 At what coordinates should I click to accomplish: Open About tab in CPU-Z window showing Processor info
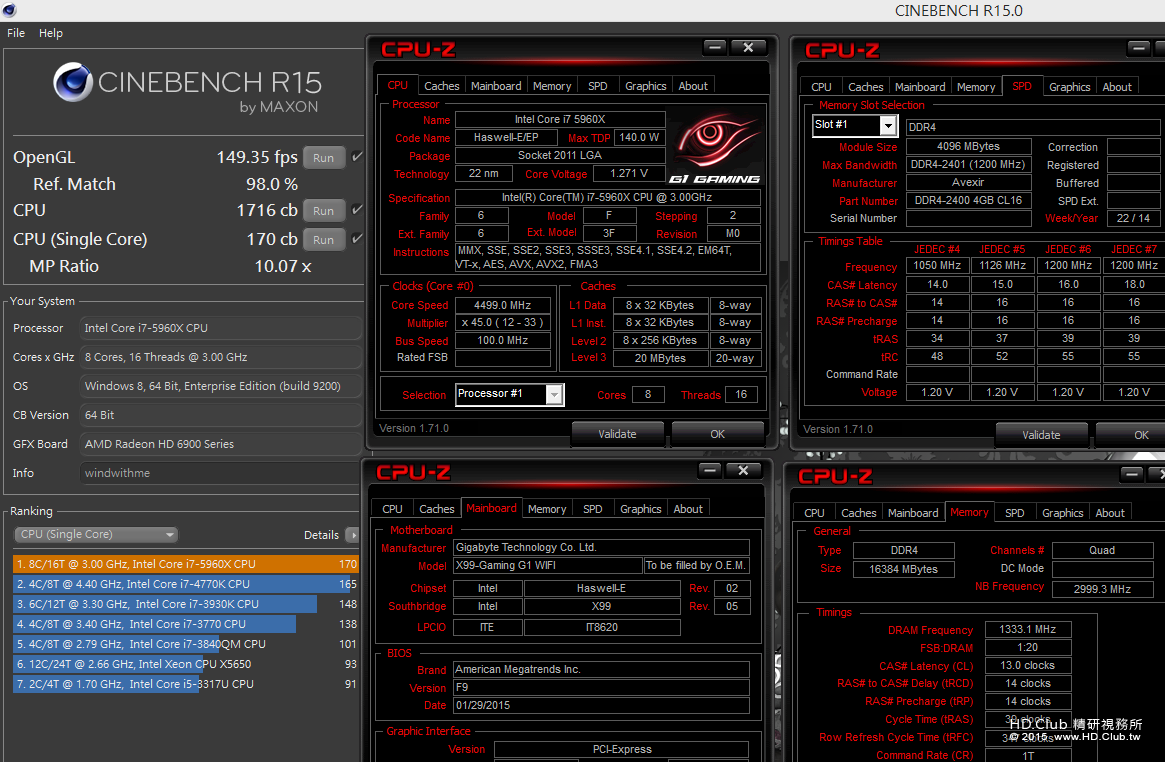[693, 86]
